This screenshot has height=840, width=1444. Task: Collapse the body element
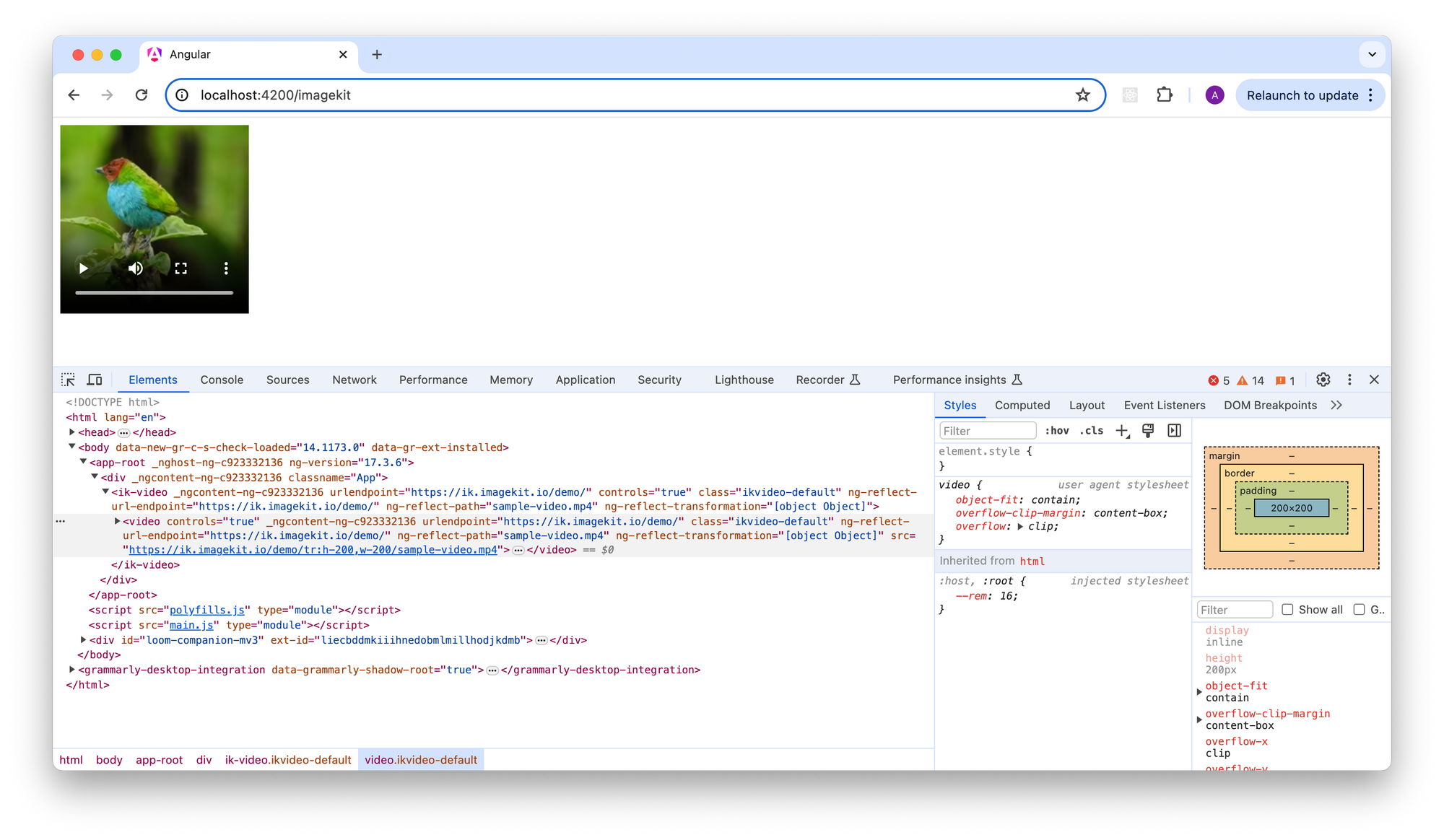(72, 447)
